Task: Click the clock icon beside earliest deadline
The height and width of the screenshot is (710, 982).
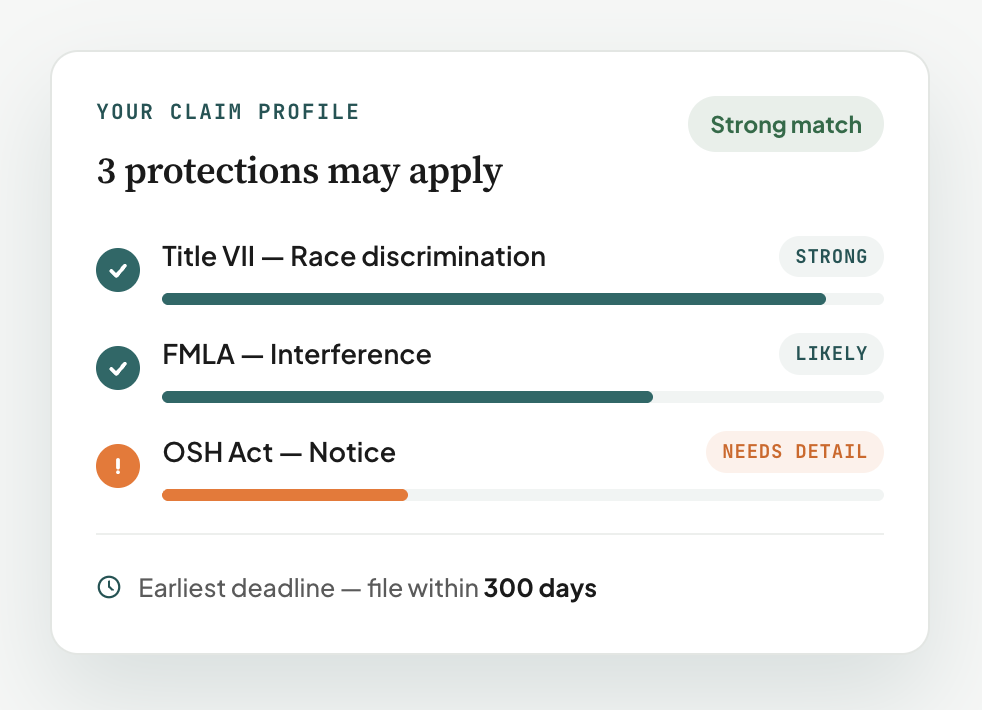Action: tap(109, 587)
